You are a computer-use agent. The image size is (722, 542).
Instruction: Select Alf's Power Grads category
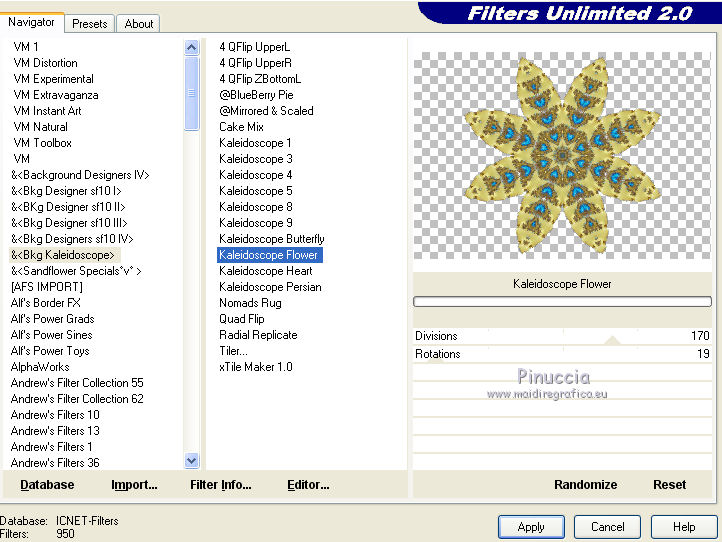52,319
